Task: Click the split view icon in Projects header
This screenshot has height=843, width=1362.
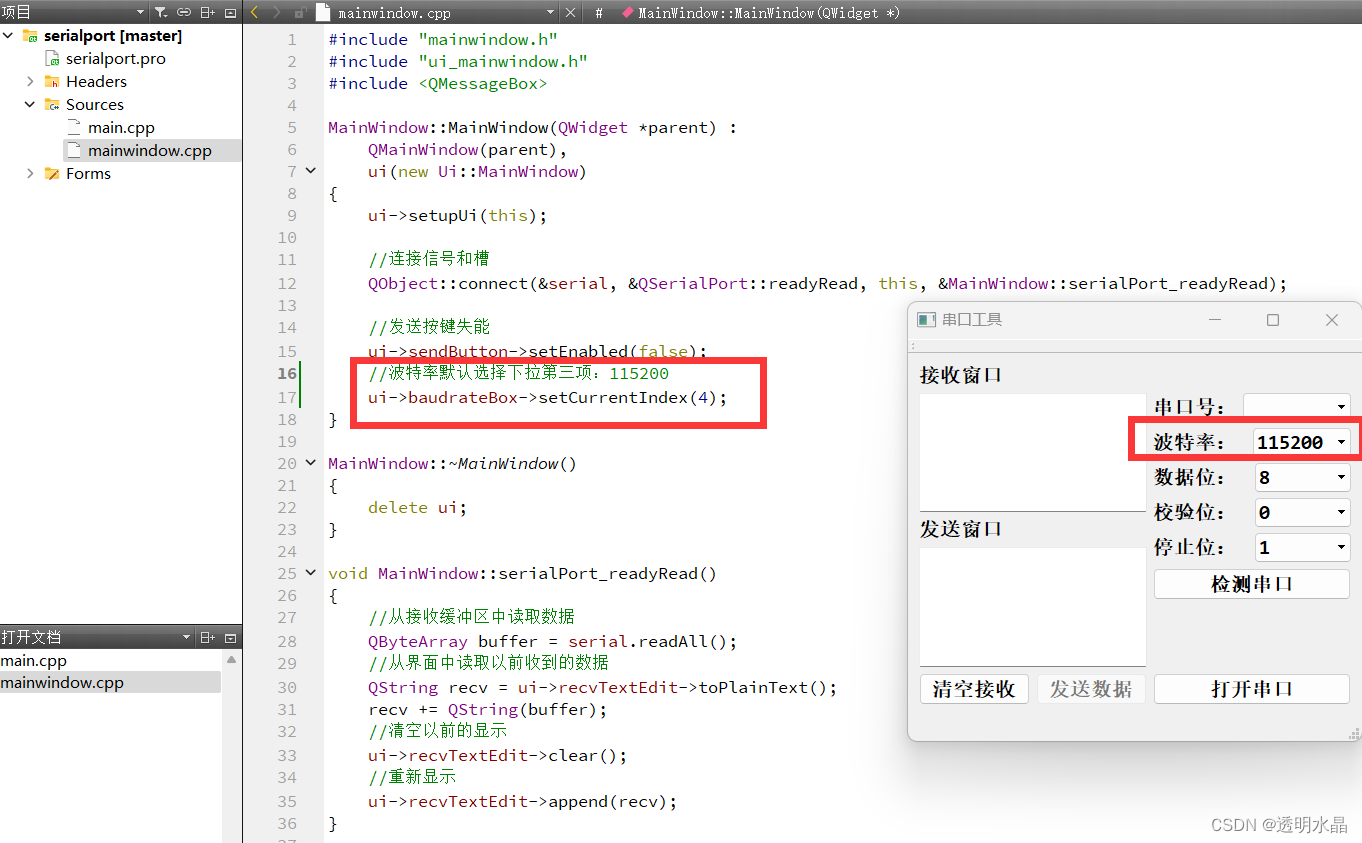Action: click(207, 12)
